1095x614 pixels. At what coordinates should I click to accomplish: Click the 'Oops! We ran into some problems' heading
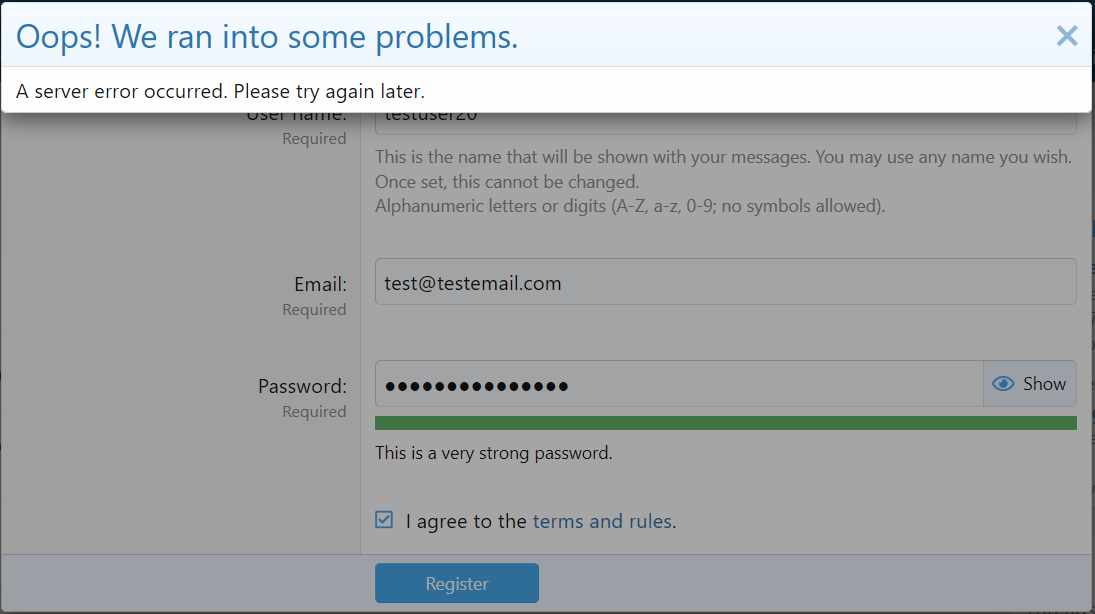click(267, 36)
